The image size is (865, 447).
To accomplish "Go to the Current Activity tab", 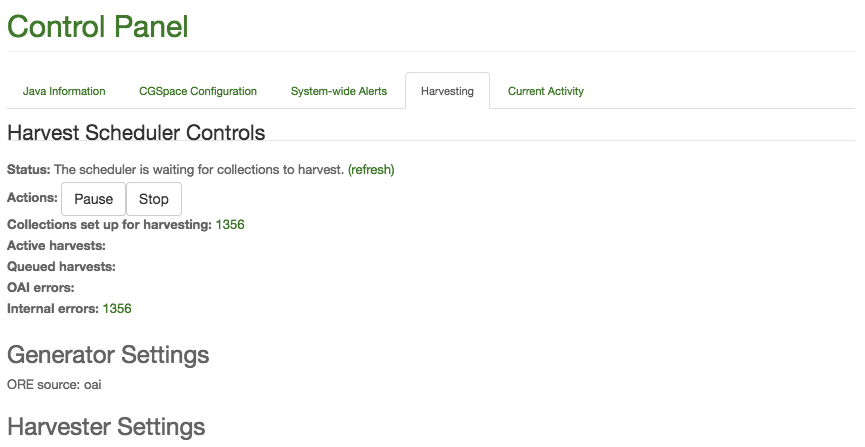I will point(546,91).
